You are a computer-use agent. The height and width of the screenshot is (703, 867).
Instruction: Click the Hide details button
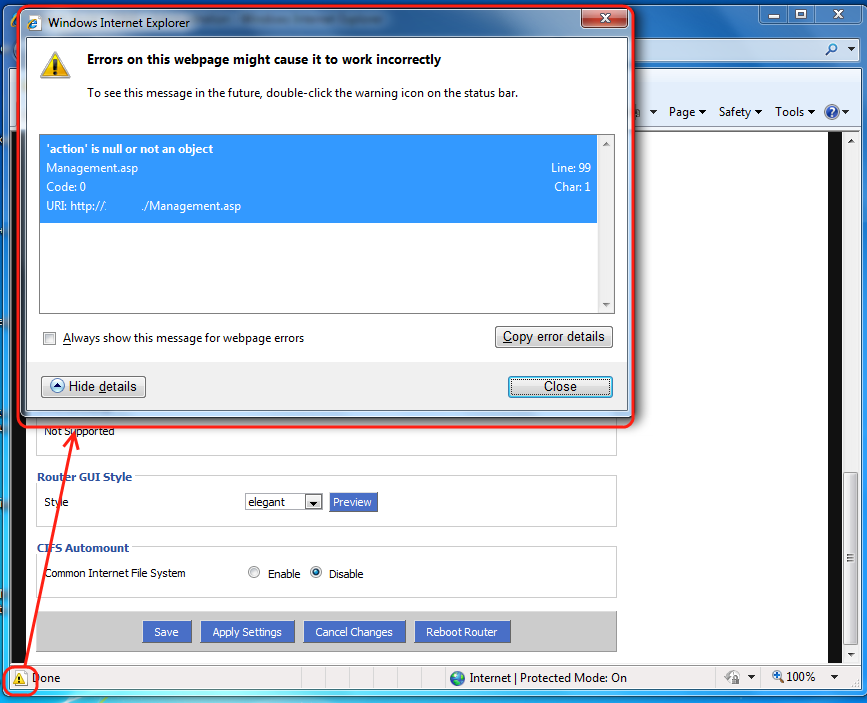tap(93, 387)
